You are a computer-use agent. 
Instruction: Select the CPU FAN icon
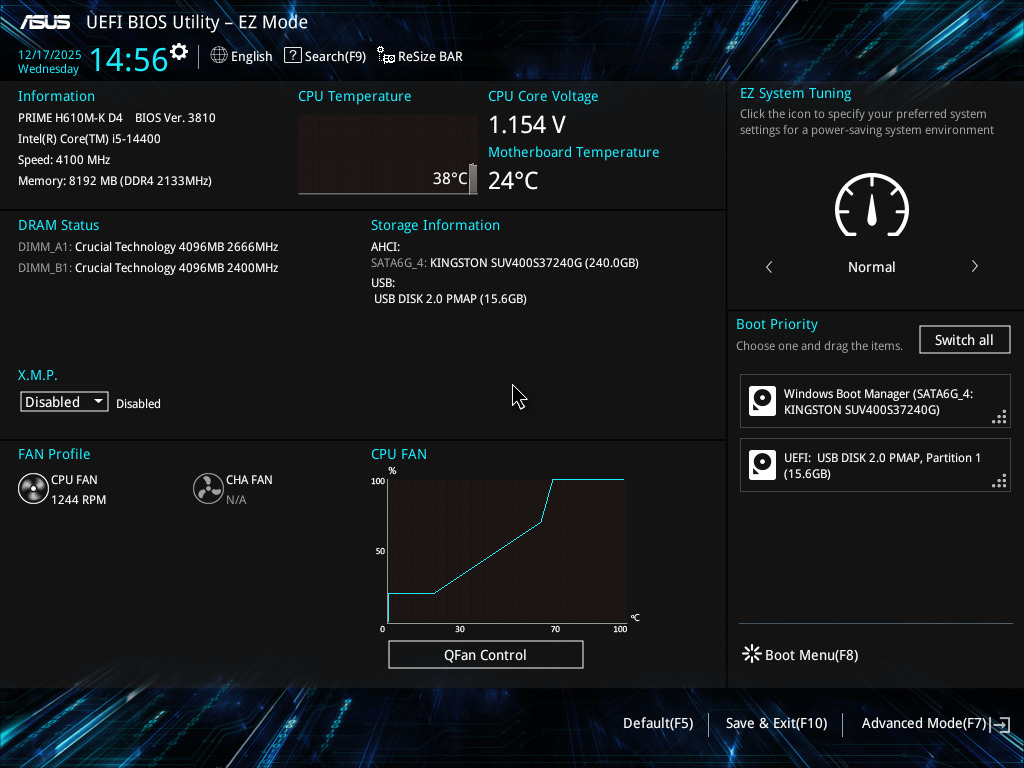[33, 488]
